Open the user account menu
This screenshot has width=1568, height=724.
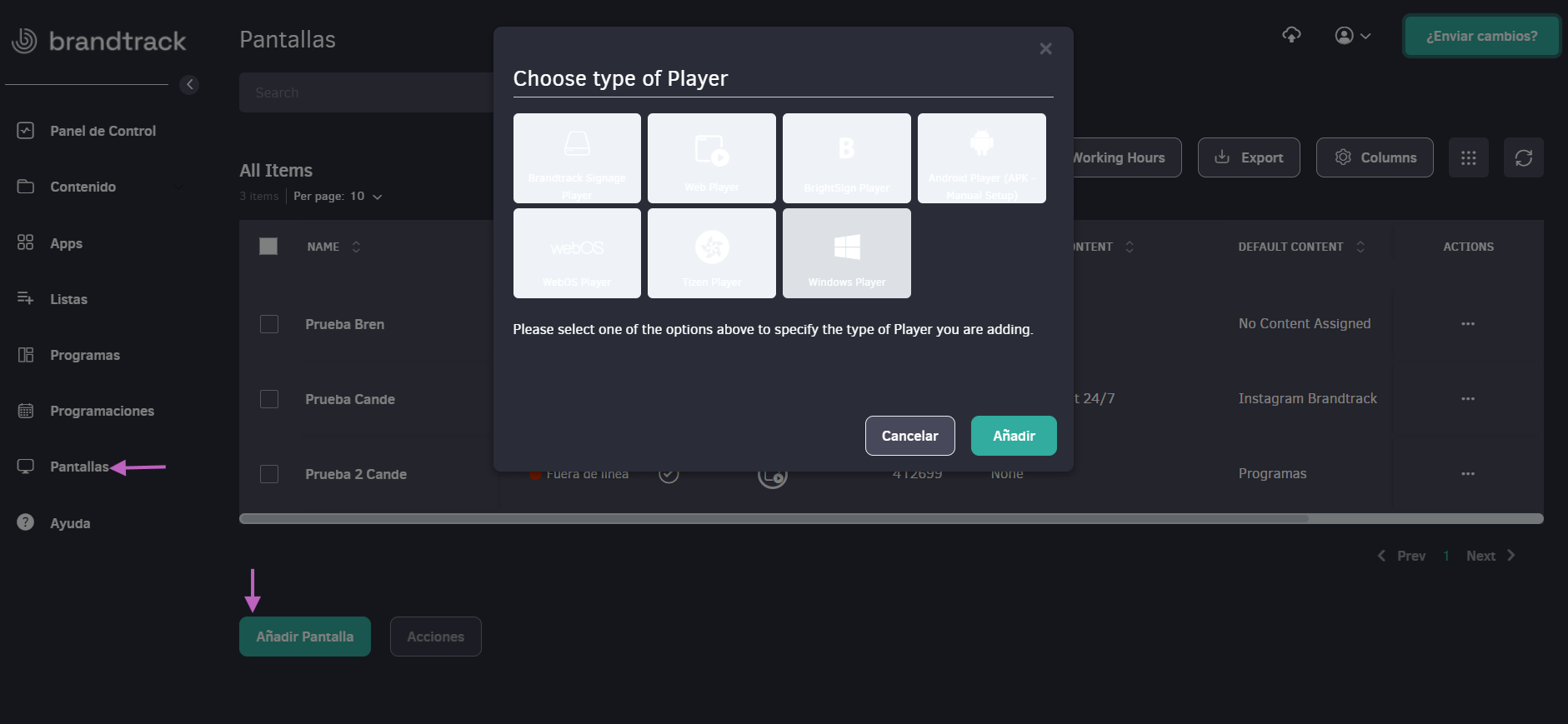tap(1353, 36)
